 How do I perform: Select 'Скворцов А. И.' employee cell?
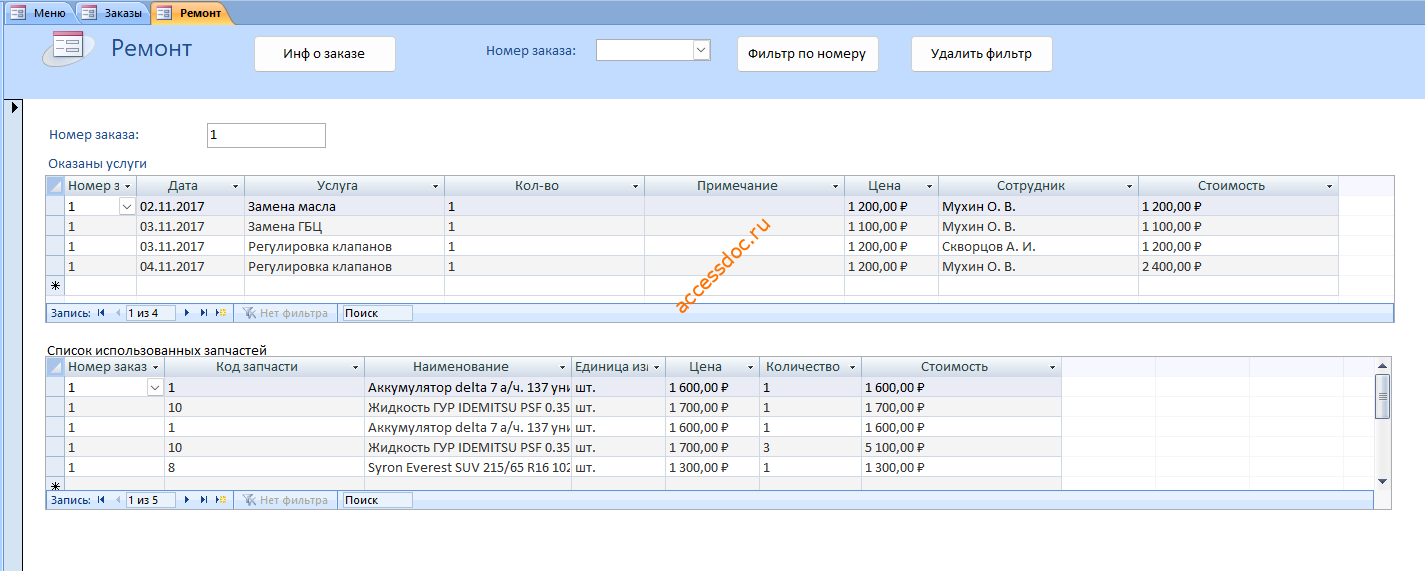[x=1038, y=247]
